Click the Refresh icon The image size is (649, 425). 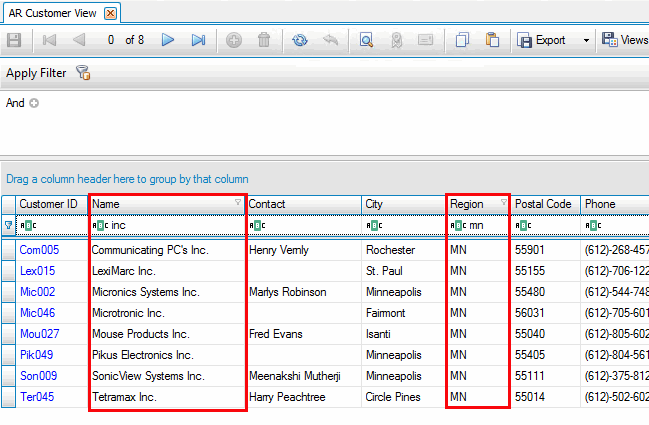[299, 40]
